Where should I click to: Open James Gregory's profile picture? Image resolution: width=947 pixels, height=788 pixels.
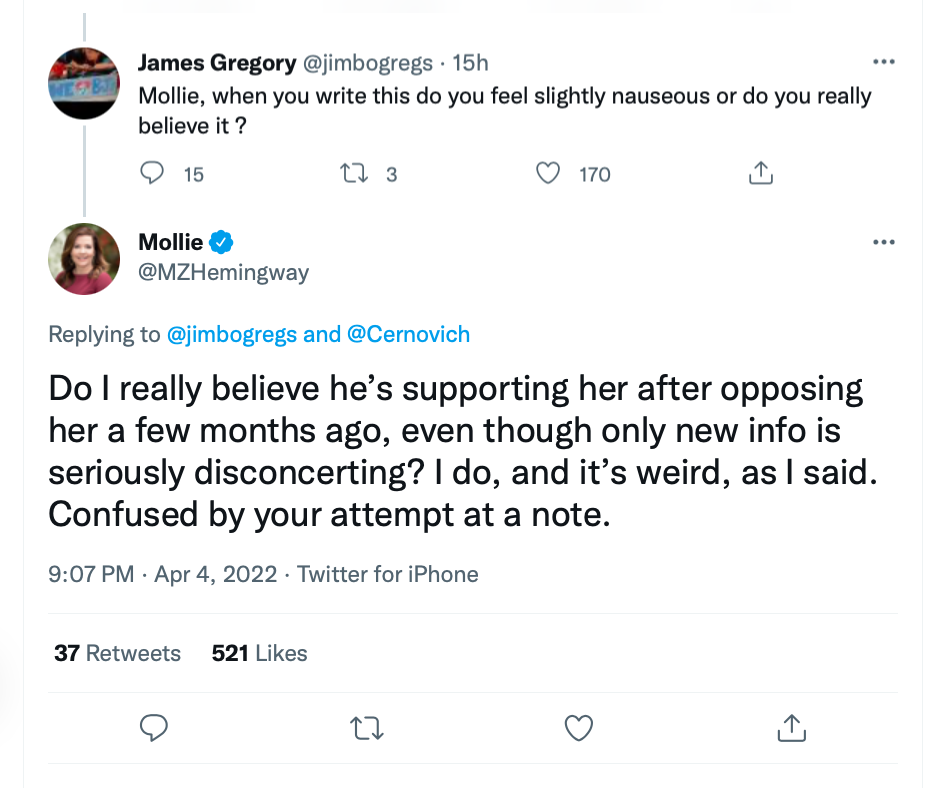pos(84,83)
